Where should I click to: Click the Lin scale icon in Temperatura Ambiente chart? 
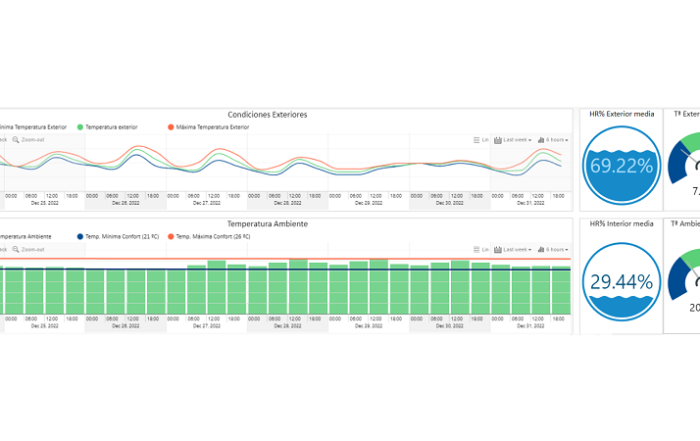pyautogui.click(x=481, y=249)
